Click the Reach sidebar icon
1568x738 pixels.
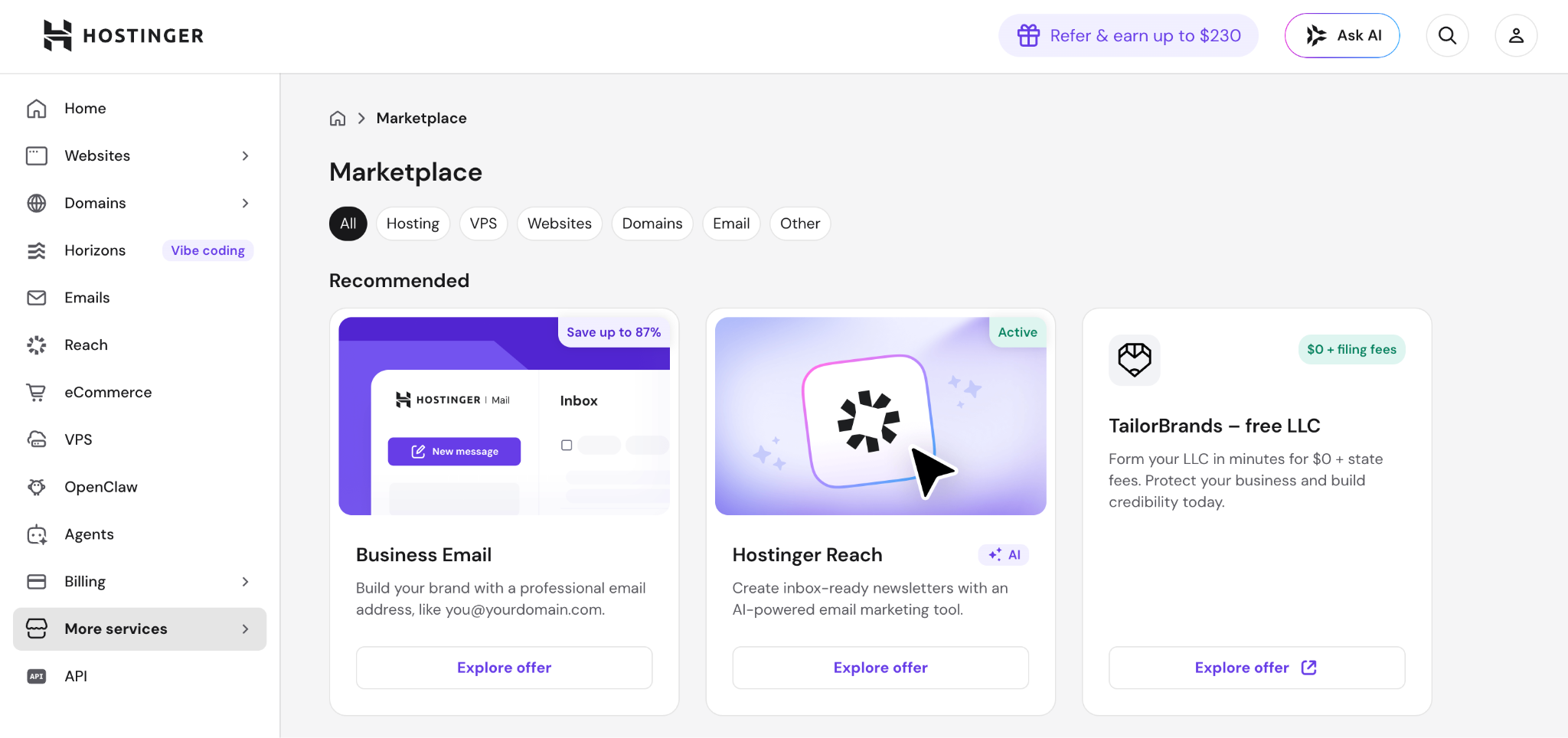point(37,345)
